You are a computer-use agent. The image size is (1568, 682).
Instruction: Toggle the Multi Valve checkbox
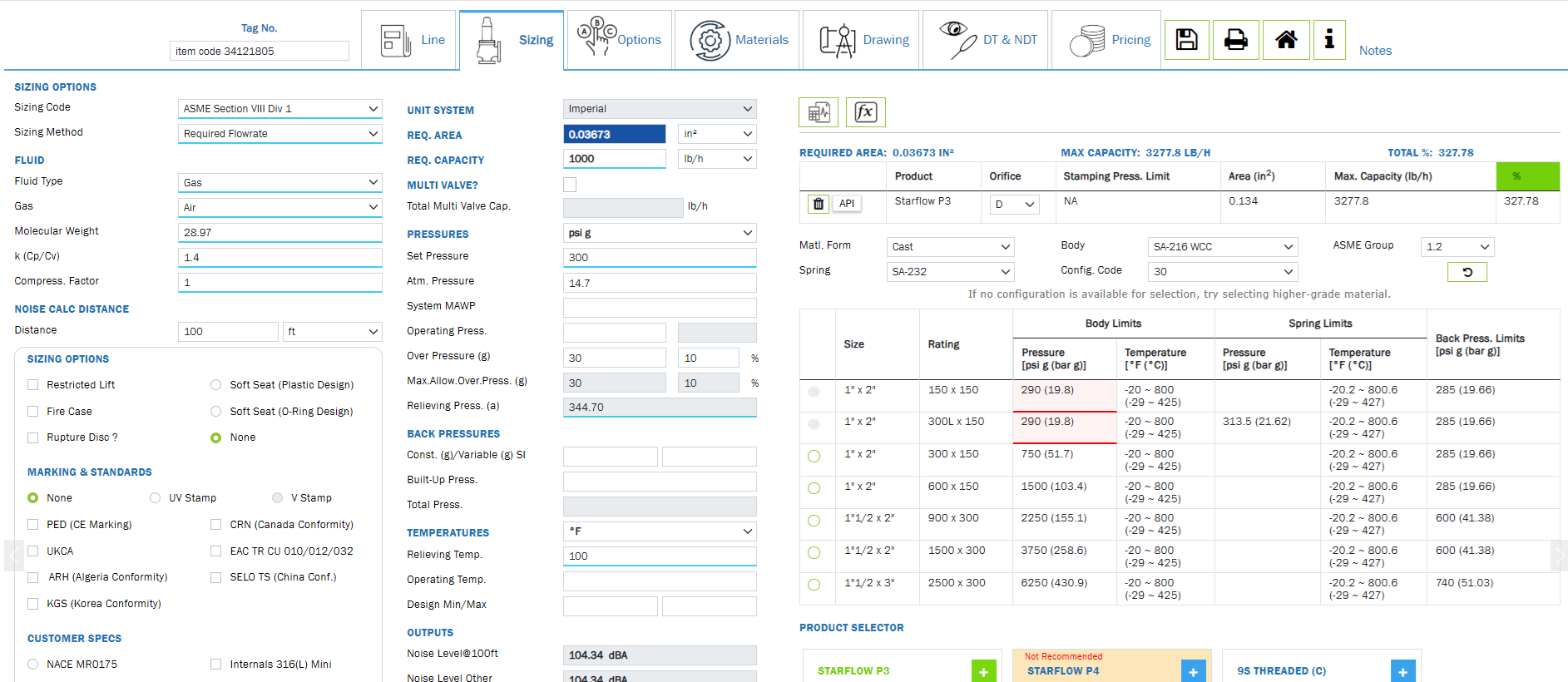570,185
